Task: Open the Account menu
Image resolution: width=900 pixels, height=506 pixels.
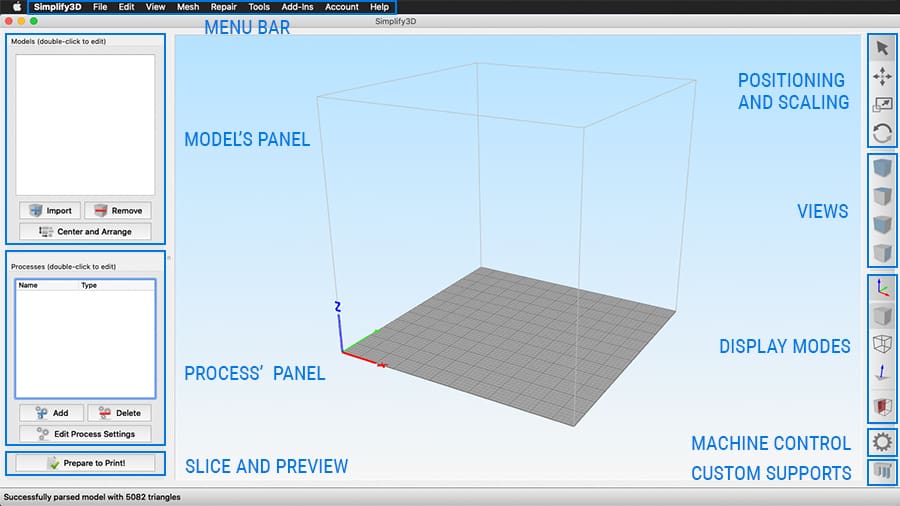Action: (342, 7)
